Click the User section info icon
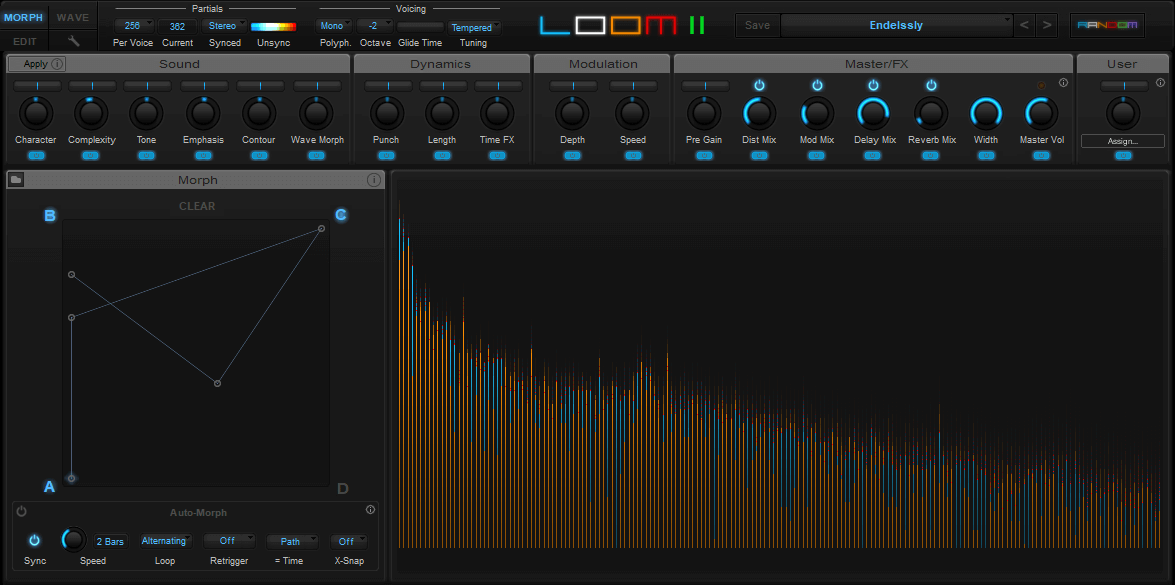Image resolution: width=1175 pixels, height=585 pixels. [1161, 83]
